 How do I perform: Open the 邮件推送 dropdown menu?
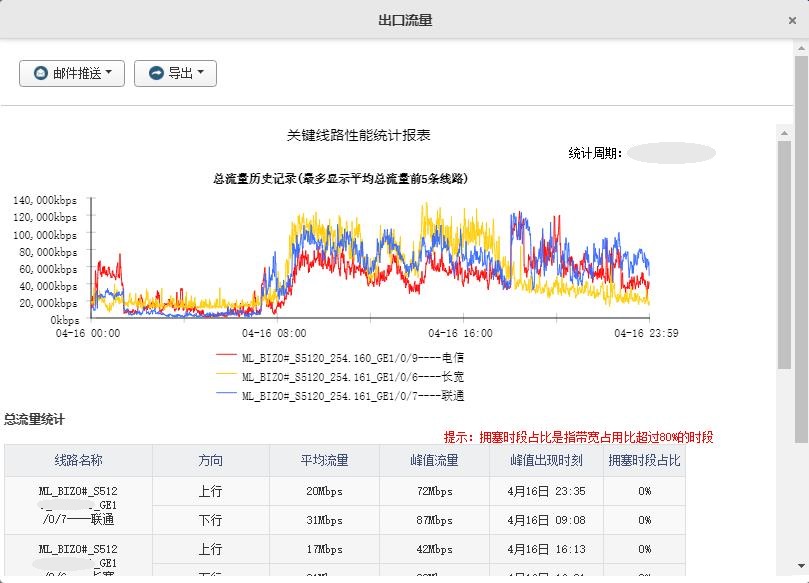[110, 72]
